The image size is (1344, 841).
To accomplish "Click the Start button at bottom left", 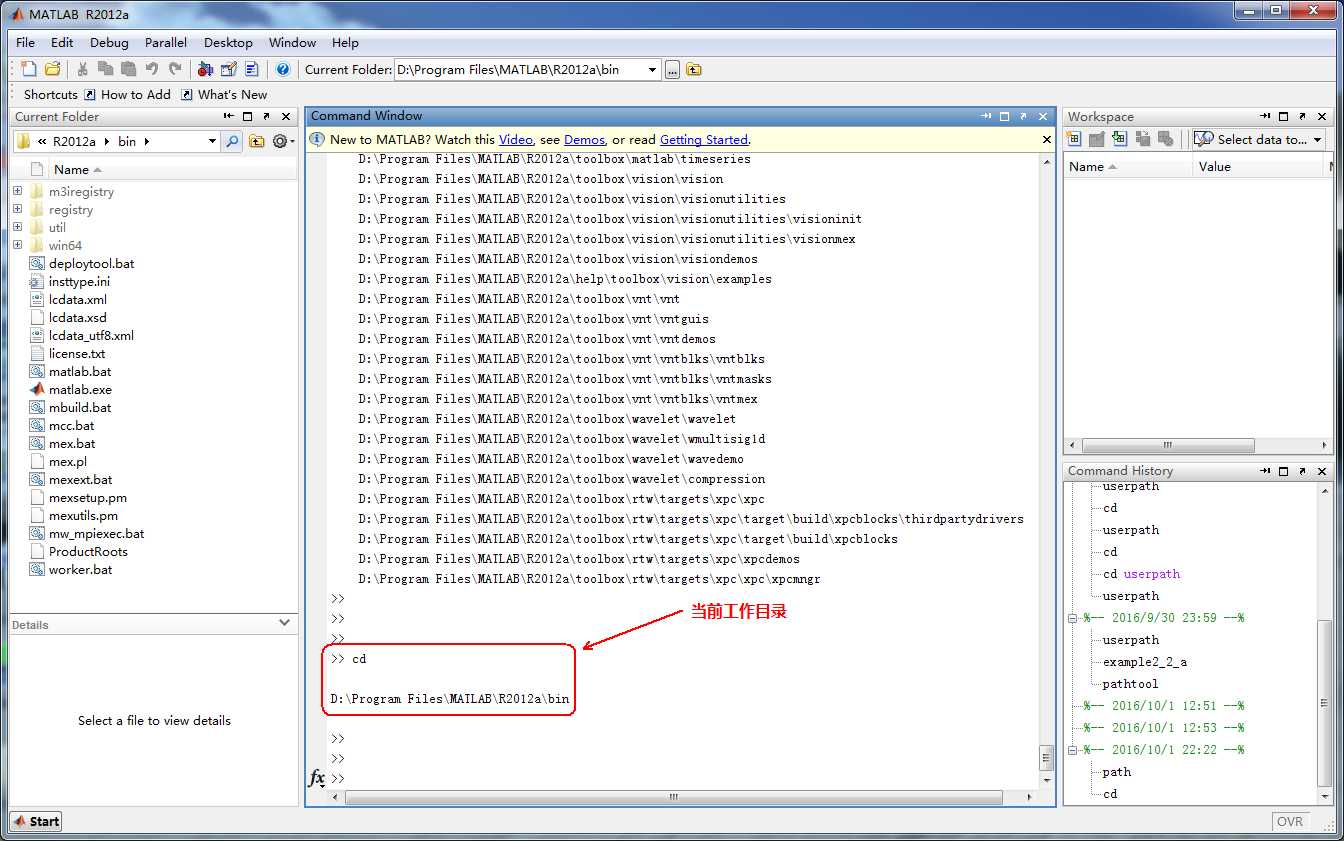I will (x=36, y=821).
